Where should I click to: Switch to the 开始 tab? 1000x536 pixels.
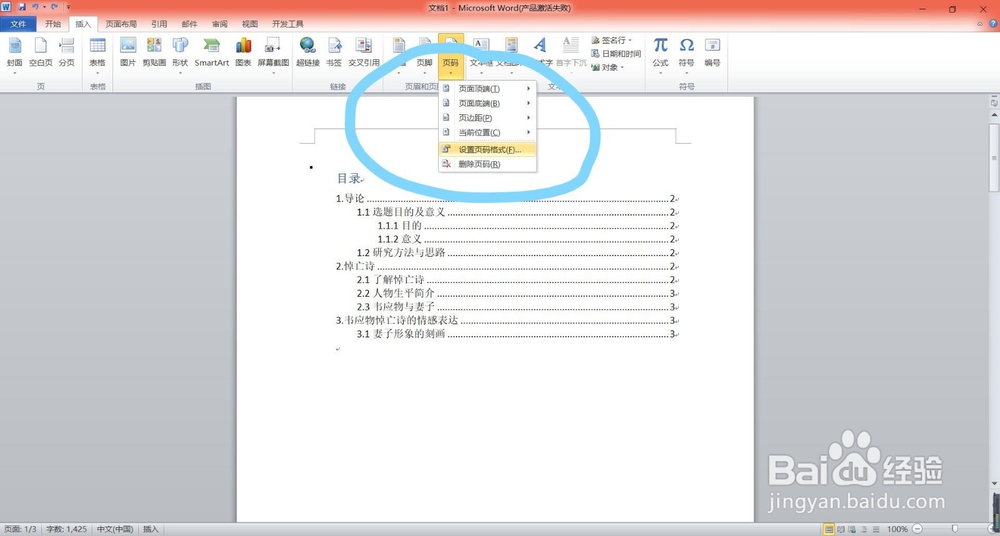(x=53, y=24)
